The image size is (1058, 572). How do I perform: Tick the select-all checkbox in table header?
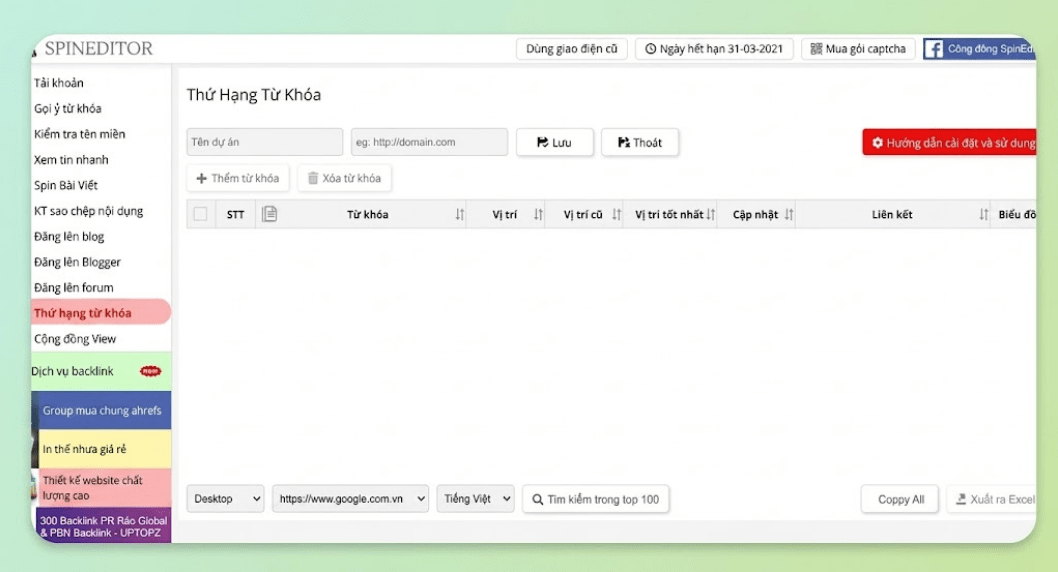click(x=200, y=214)
